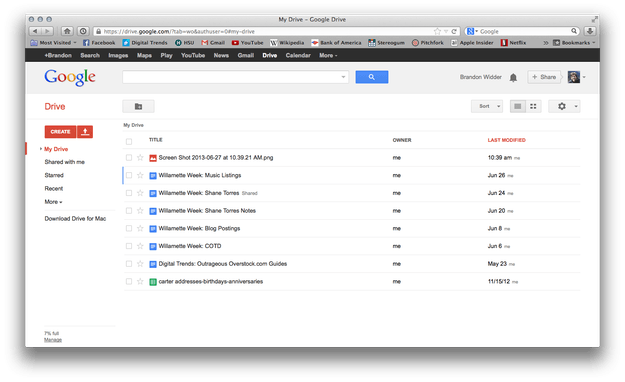625x382 pixels.
Task: Check the Willamette Week: Blog Postings box
Action: pos(129,228)
